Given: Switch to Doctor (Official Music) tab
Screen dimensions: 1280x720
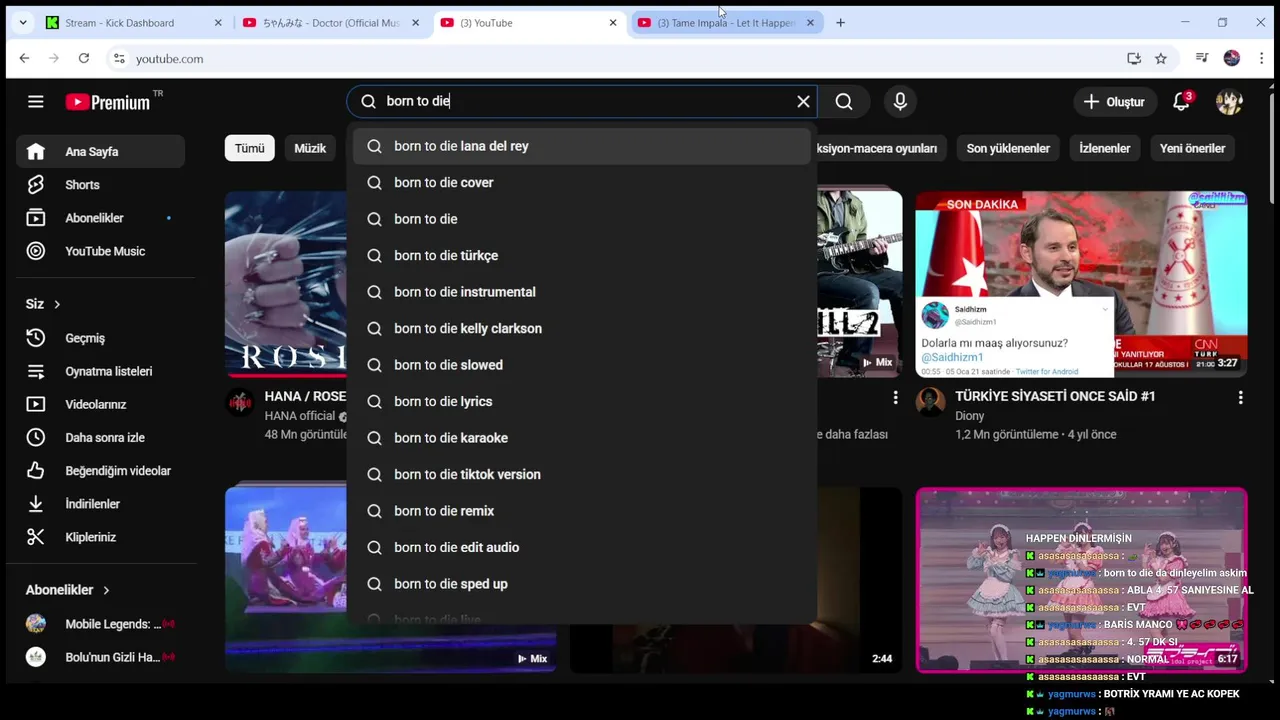Looking at the screenshot, I should coord(331,23).
